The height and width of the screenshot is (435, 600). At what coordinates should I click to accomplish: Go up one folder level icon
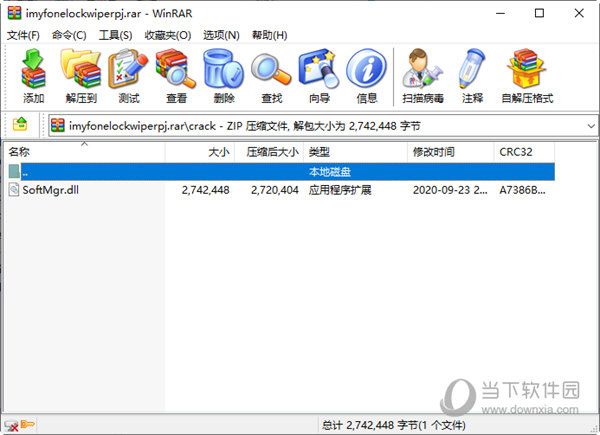(20, 125)
